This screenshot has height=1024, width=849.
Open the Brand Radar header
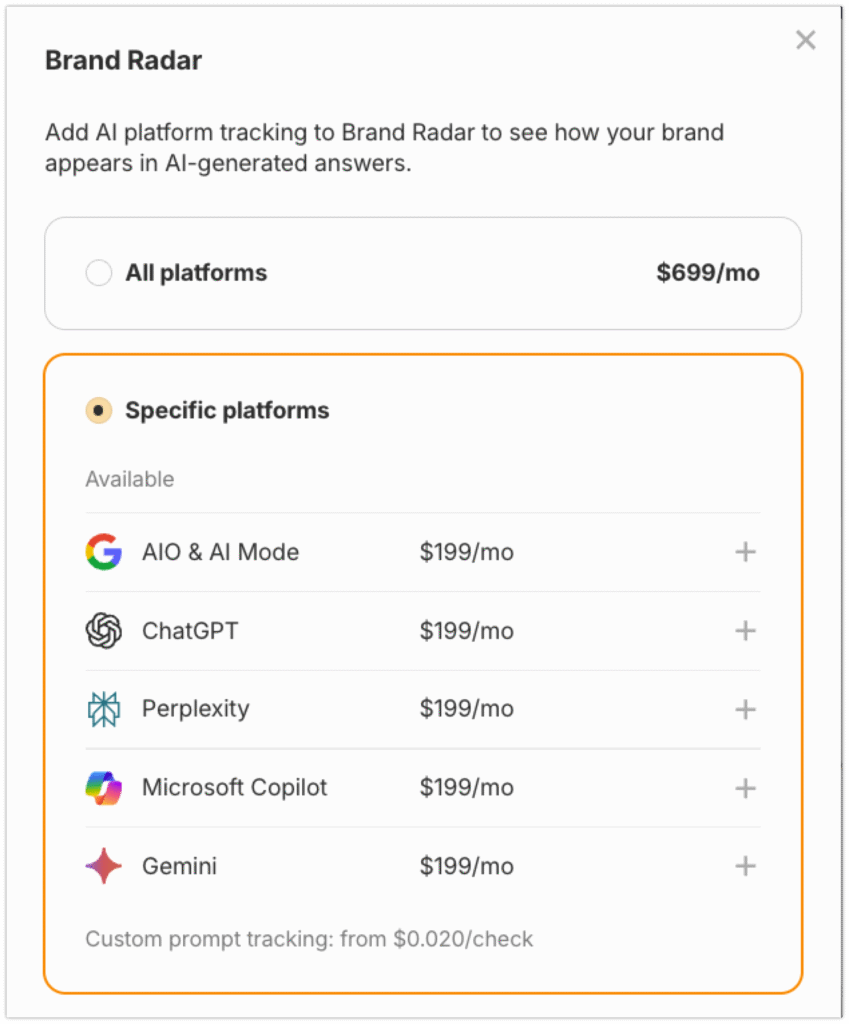123,60
